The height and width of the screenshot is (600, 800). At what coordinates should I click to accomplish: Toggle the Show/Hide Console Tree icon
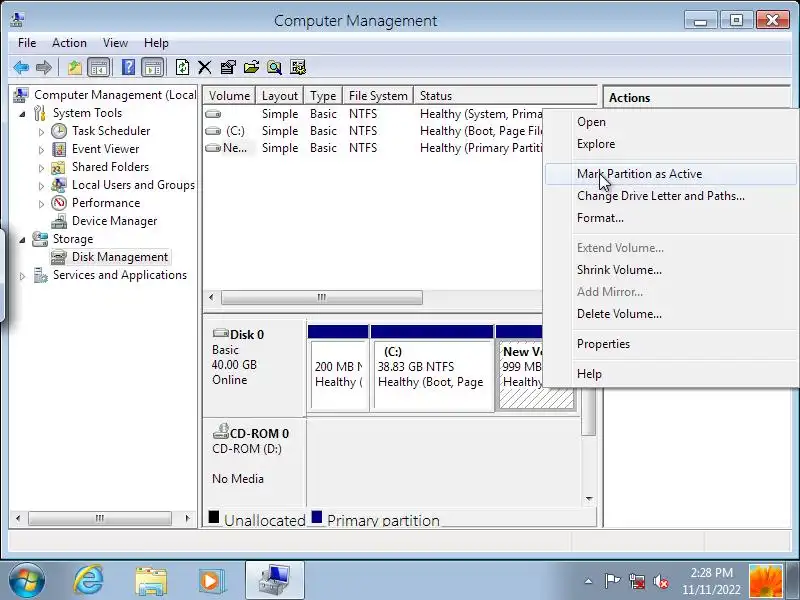coord(98,67)
